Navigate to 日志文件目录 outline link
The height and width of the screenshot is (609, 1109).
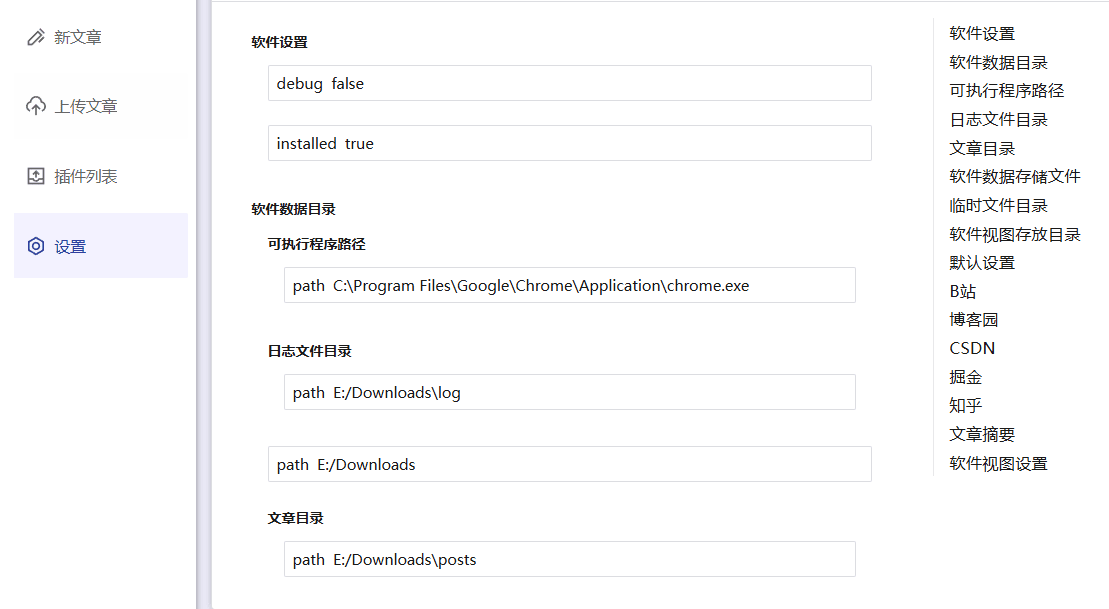[998, 120]
